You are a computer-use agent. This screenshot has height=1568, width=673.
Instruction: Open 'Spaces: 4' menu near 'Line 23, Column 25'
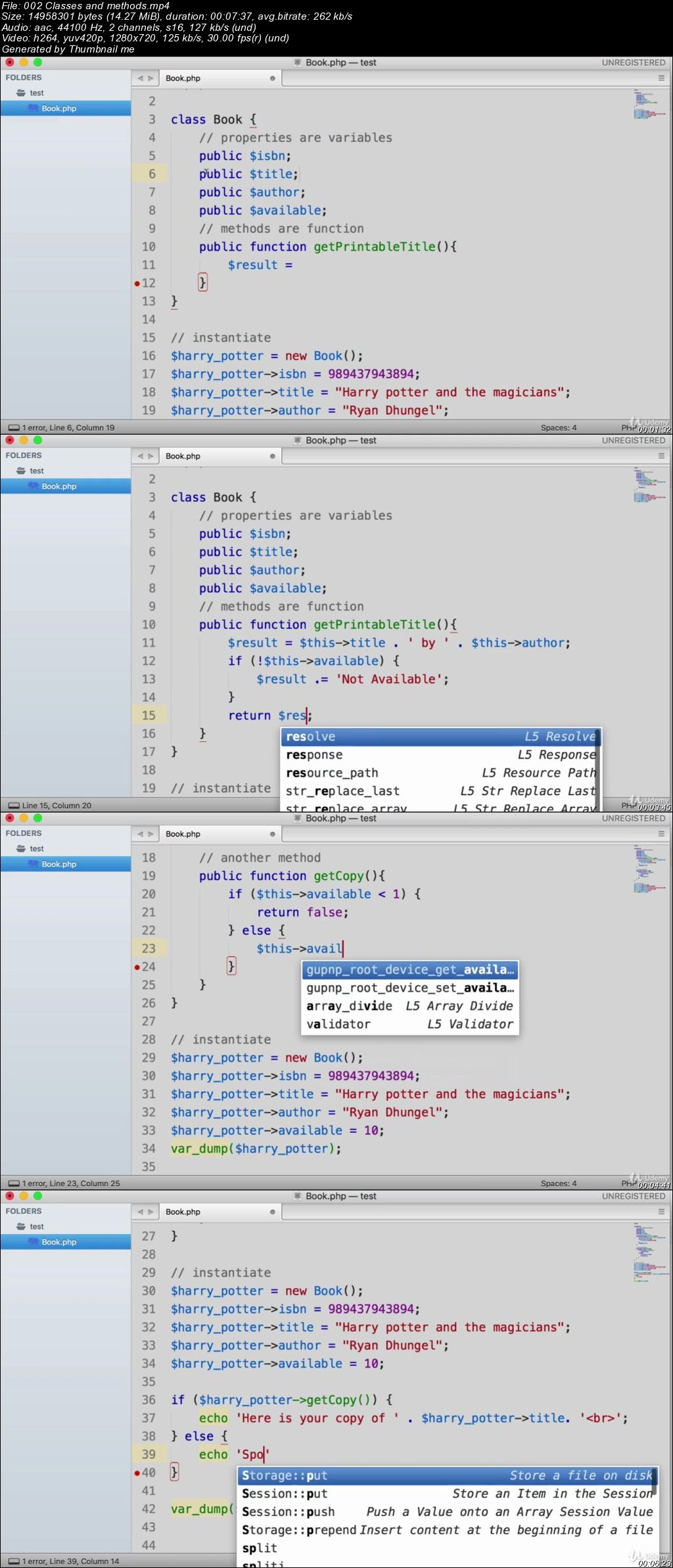559,1183
